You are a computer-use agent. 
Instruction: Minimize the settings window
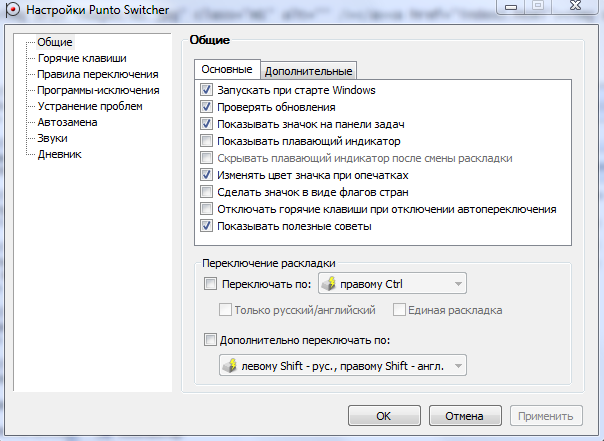pyautogui.click(x=511, y=7)
